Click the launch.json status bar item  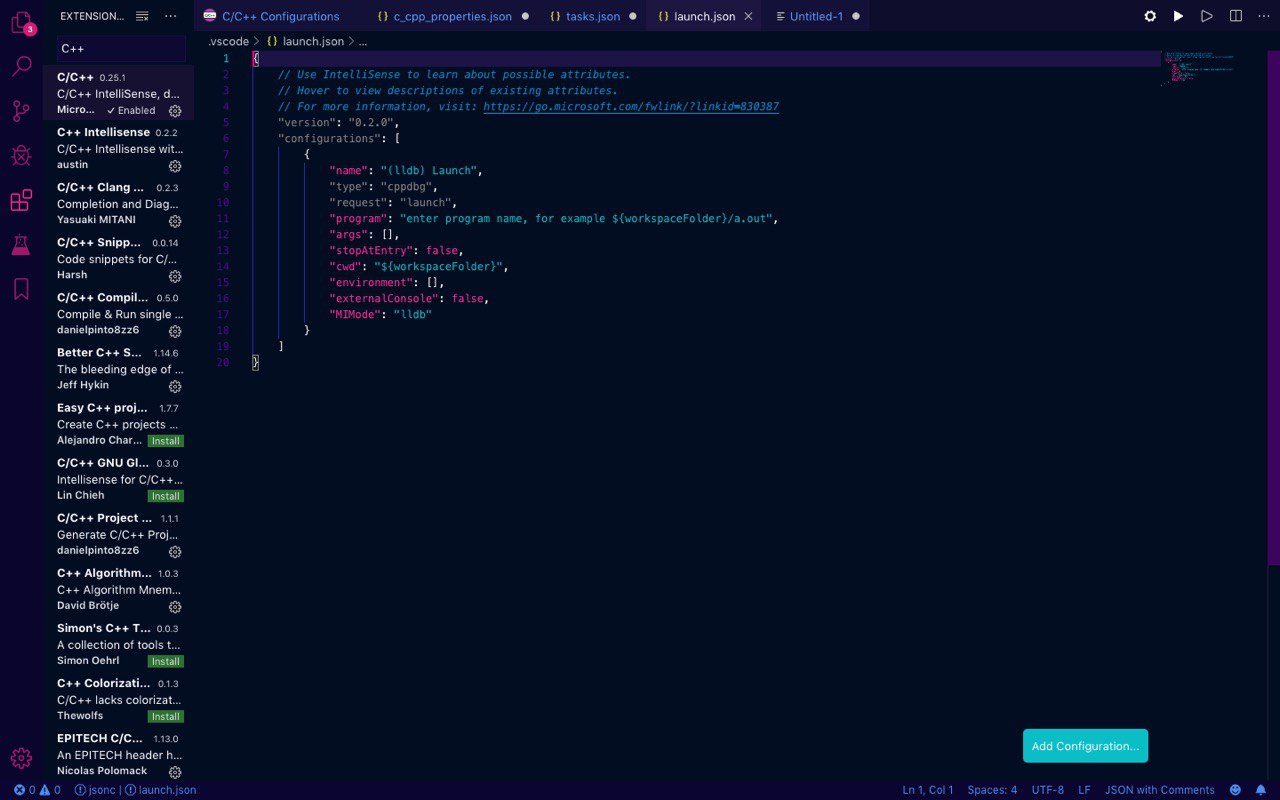tap(161, 790)
